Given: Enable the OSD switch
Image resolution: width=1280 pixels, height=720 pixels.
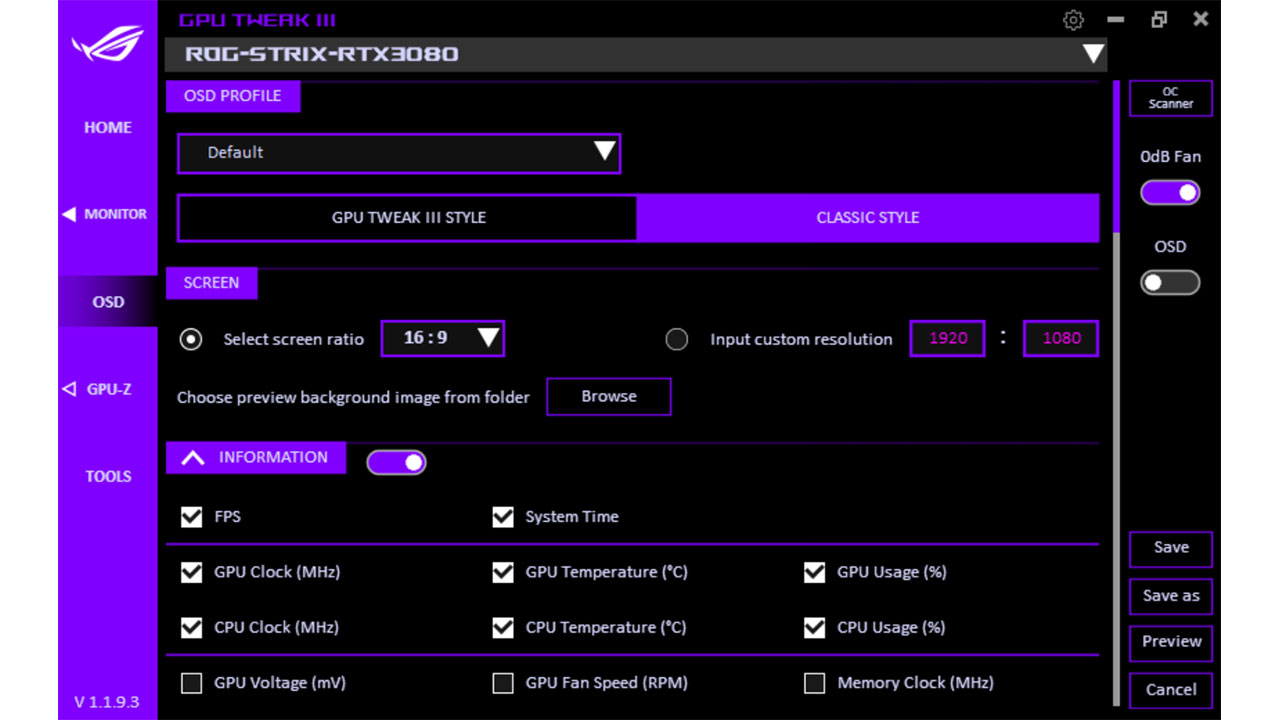Looking at the screenshot, I should (x=1170, y=283).
